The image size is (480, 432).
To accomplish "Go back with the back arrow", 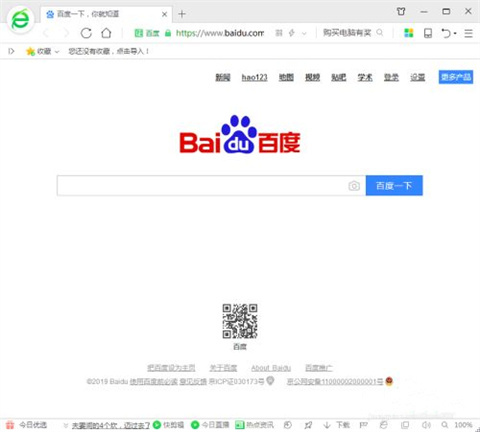I will 46,33.
